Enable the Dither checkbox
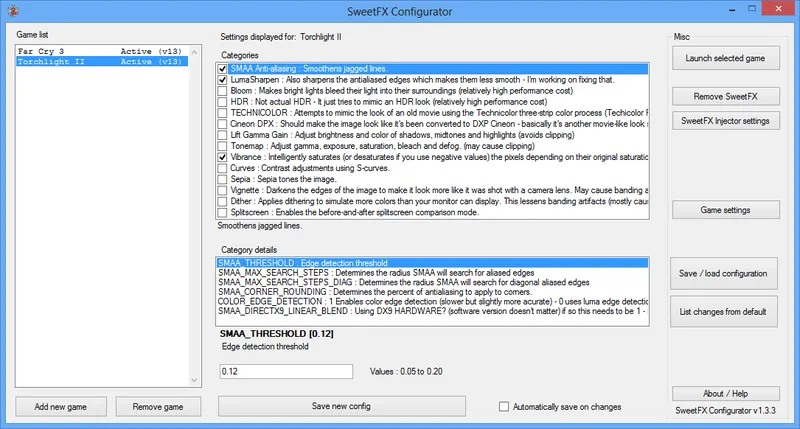The image size is (800, 429). click(x=222, y=201)
